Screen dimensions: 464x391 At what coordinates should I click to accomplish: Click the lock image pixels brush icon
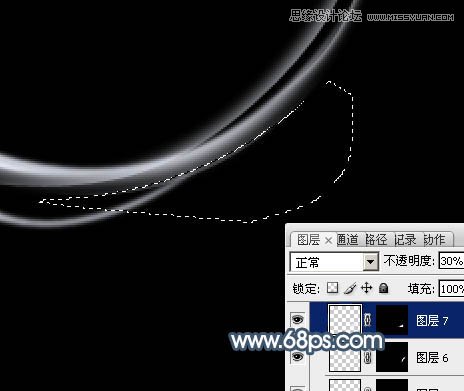(x=350, y=288)
